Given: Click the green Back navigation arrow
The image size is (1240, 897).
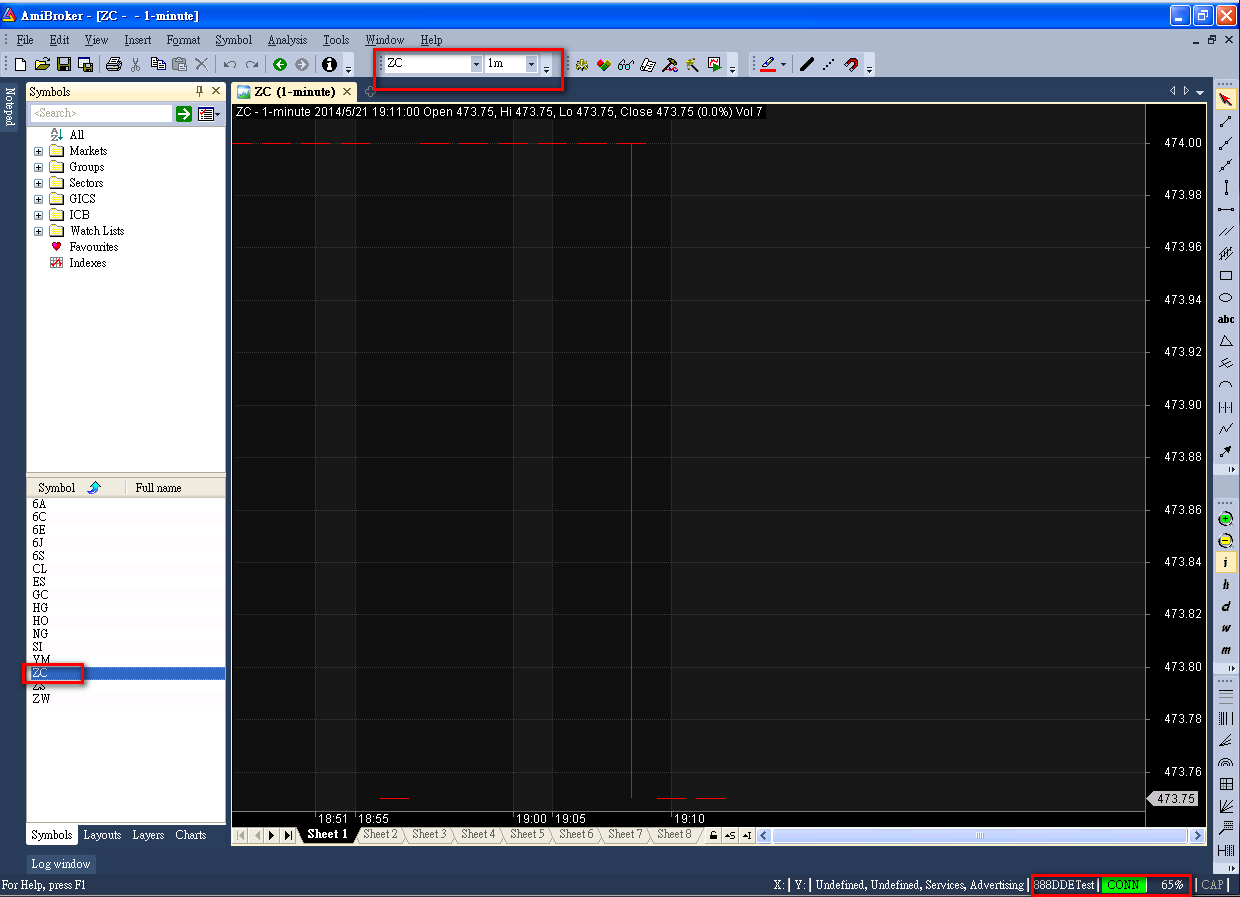Looking at the screenshot, I should [280, 64].
